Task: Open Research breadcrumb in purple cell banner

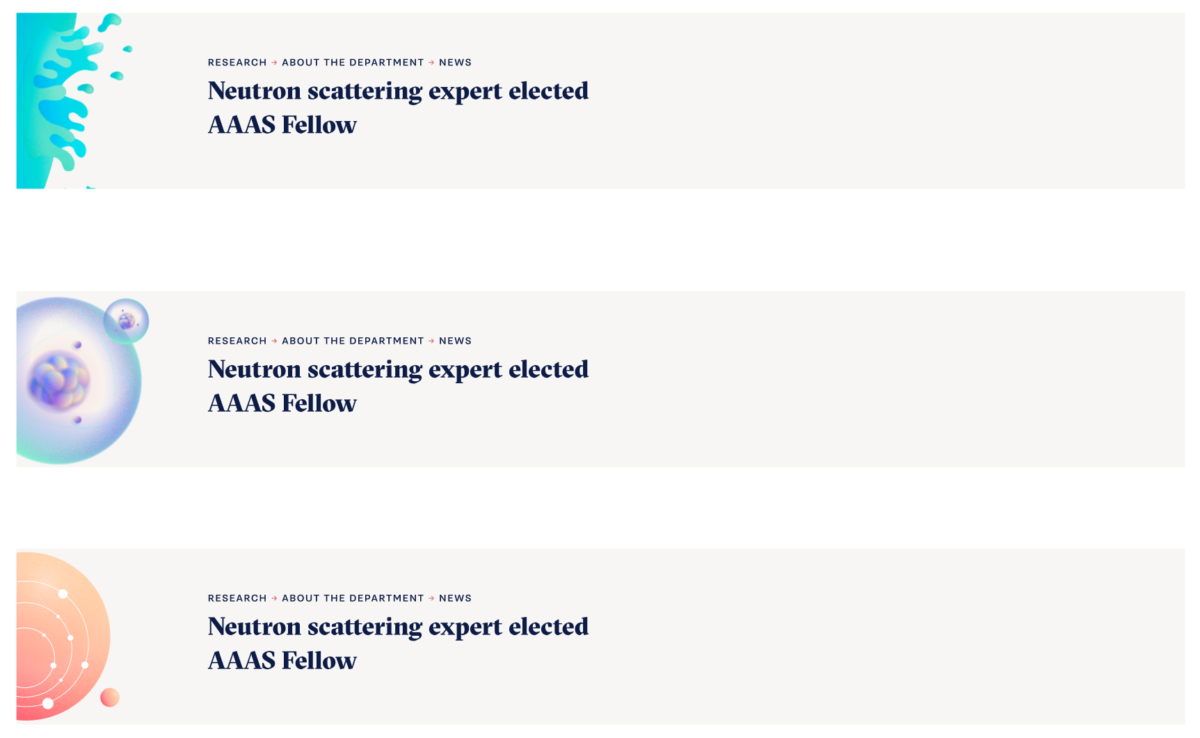Action: point(237,341)
